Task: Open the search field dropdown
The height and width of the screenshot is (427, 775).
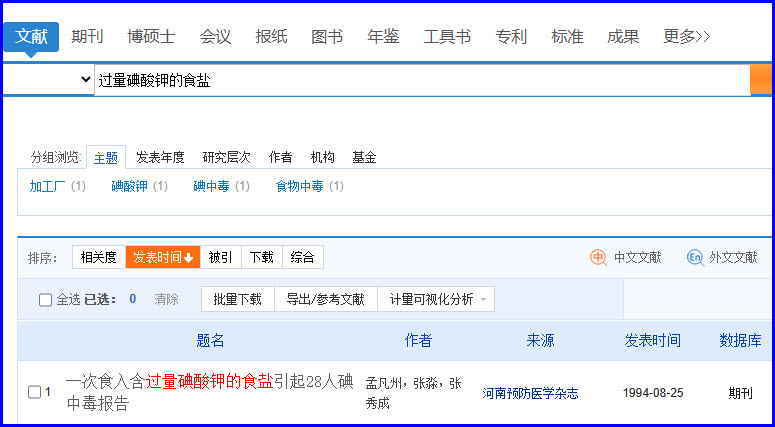Action: click(x=48, y=80)
